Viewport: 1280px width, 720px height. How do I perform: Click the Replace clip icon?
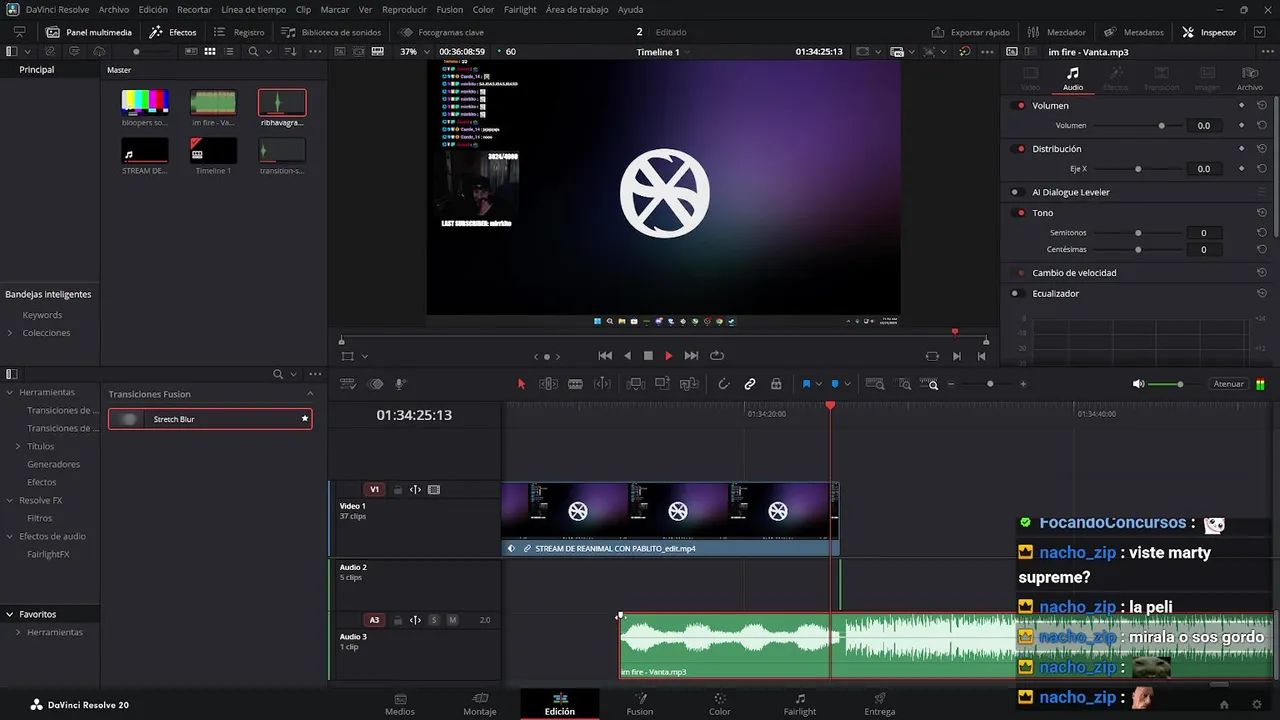[x=689, y=384]
